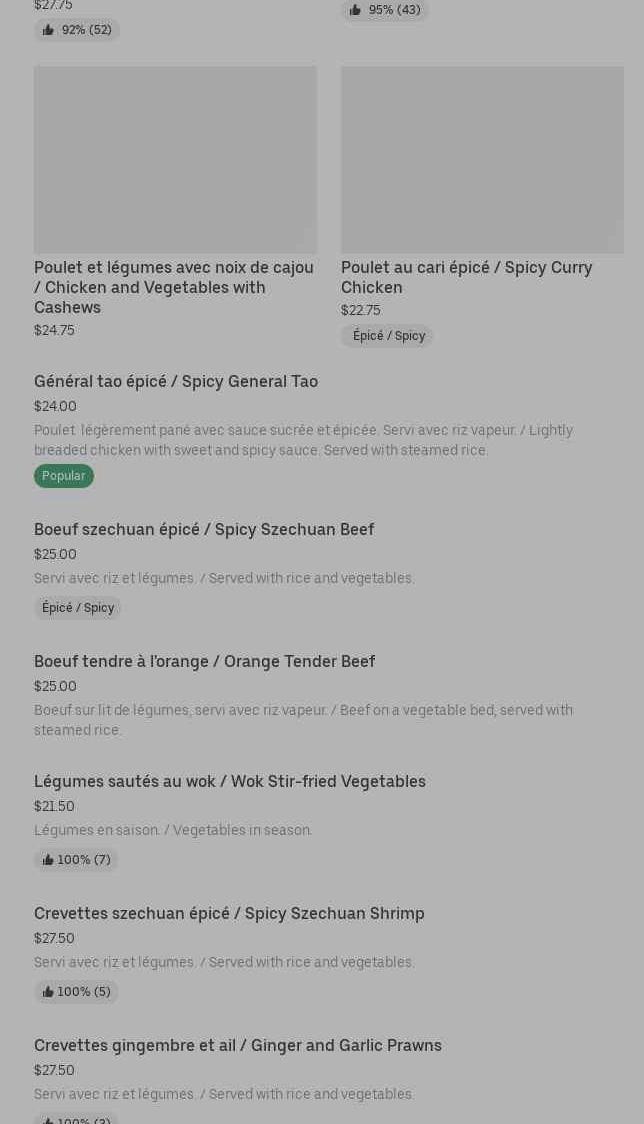
Task: Click the 100% (7) rating under Wok Stir-fried Vegetables
Action: click(x=76, y=860)
